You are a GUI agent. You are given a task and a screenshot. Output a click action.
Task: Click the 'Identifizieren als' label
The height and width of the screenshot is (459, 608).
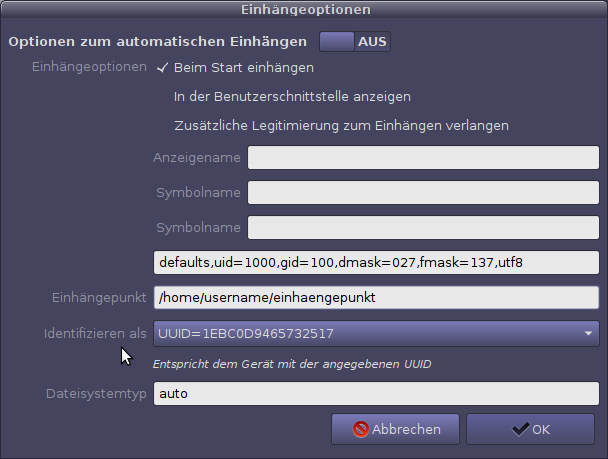point(95,333)
